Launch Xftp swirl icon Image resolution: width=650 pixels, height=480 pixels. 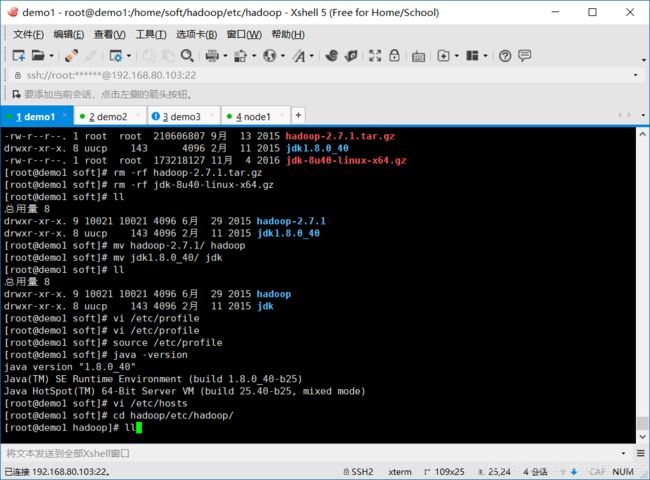tap(331, 56)
